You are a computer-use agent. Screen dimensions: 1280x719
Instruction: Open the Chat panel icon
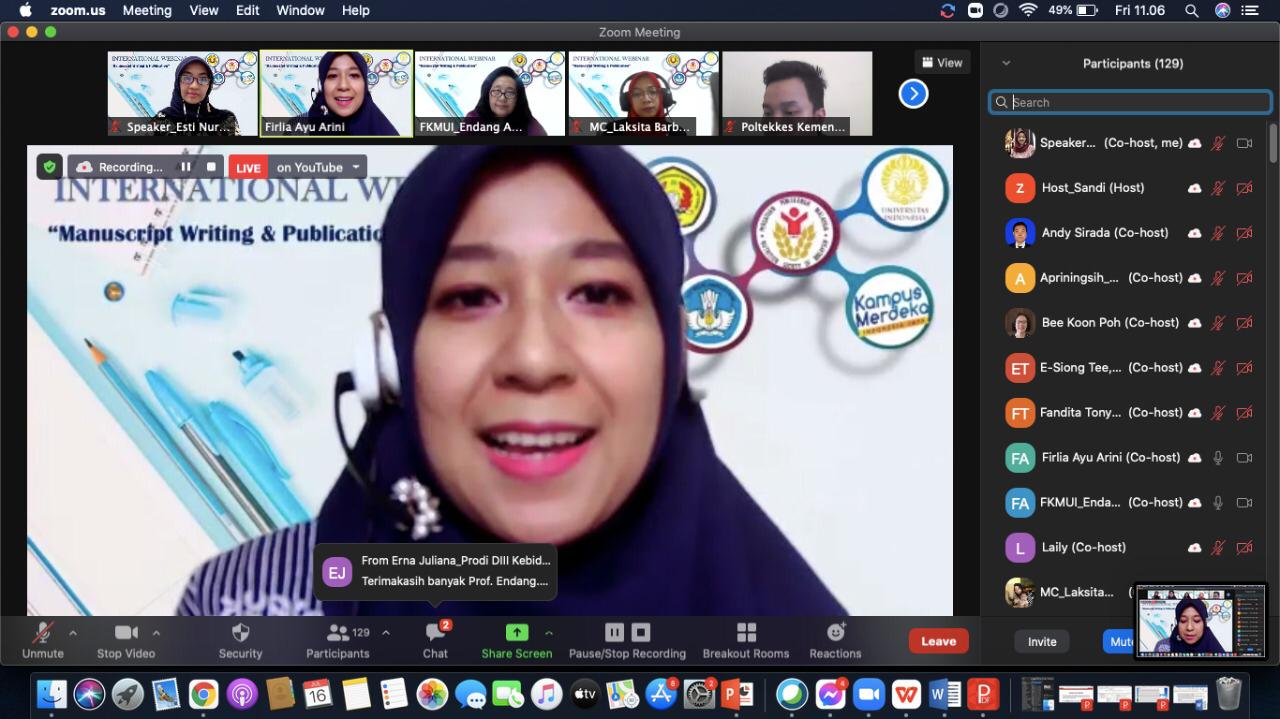[x=435, y=640]
